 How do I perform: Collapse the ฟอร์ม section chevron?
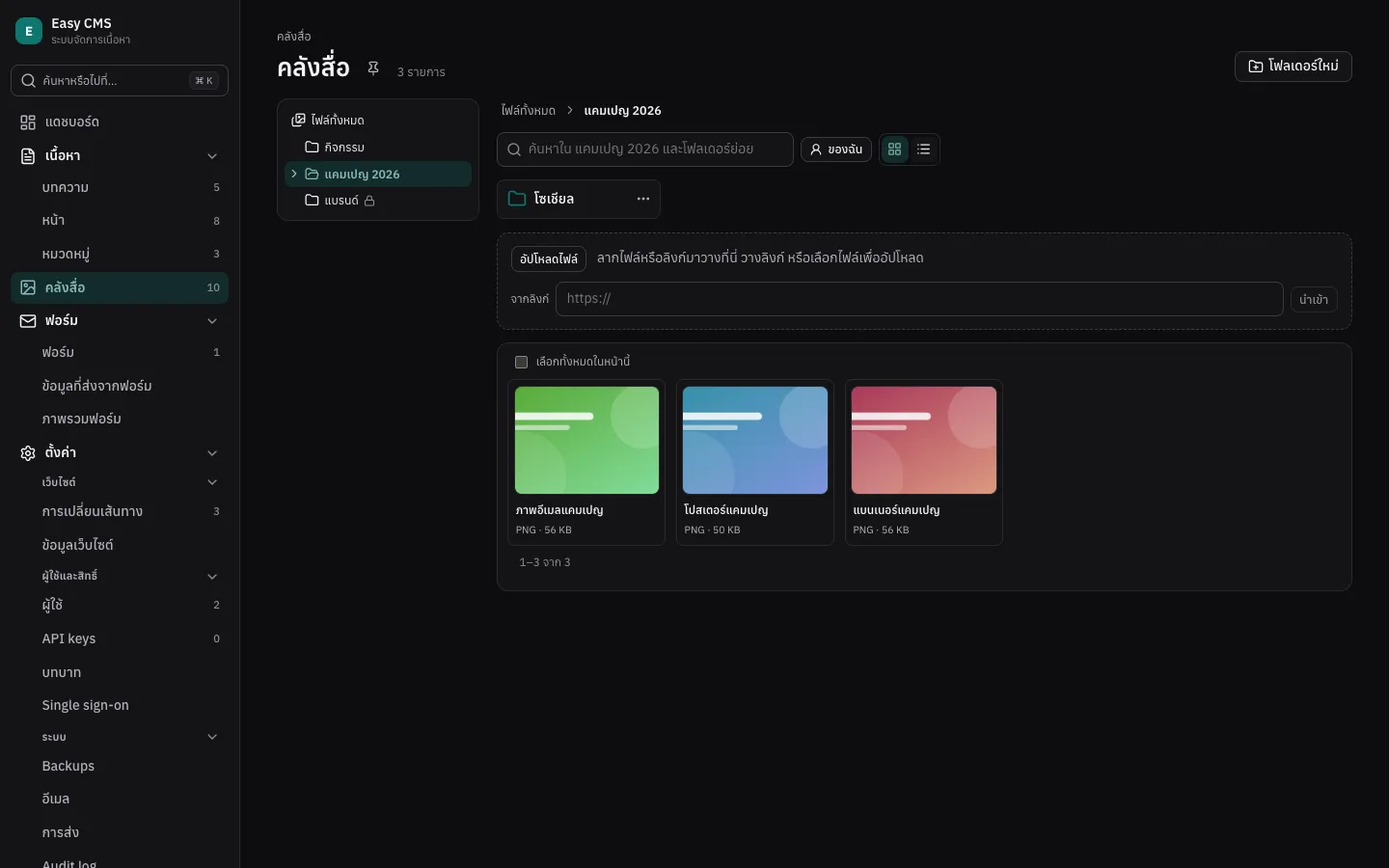(212, 321)
